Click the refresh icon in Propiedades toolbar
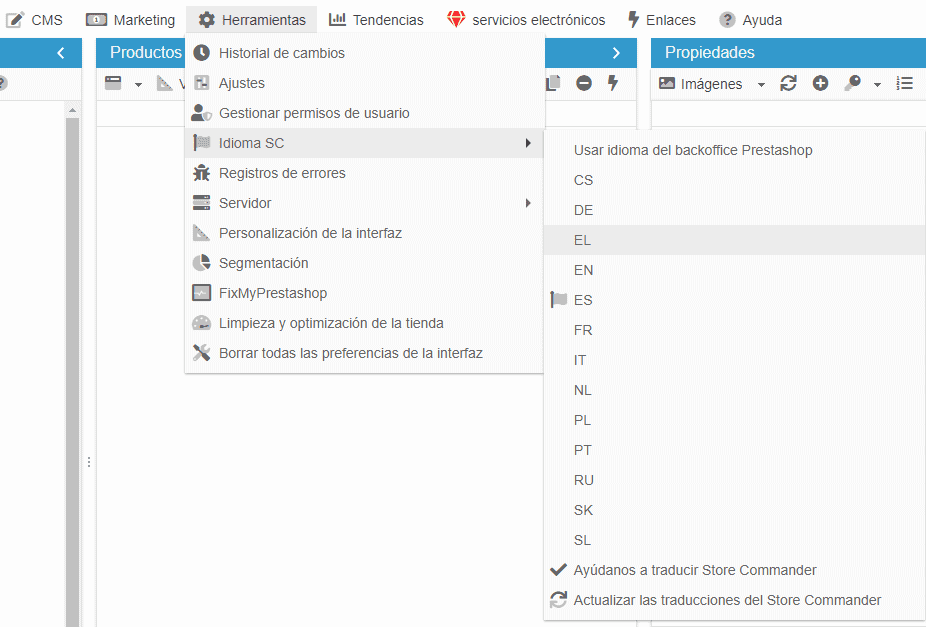 pos(788,84)
